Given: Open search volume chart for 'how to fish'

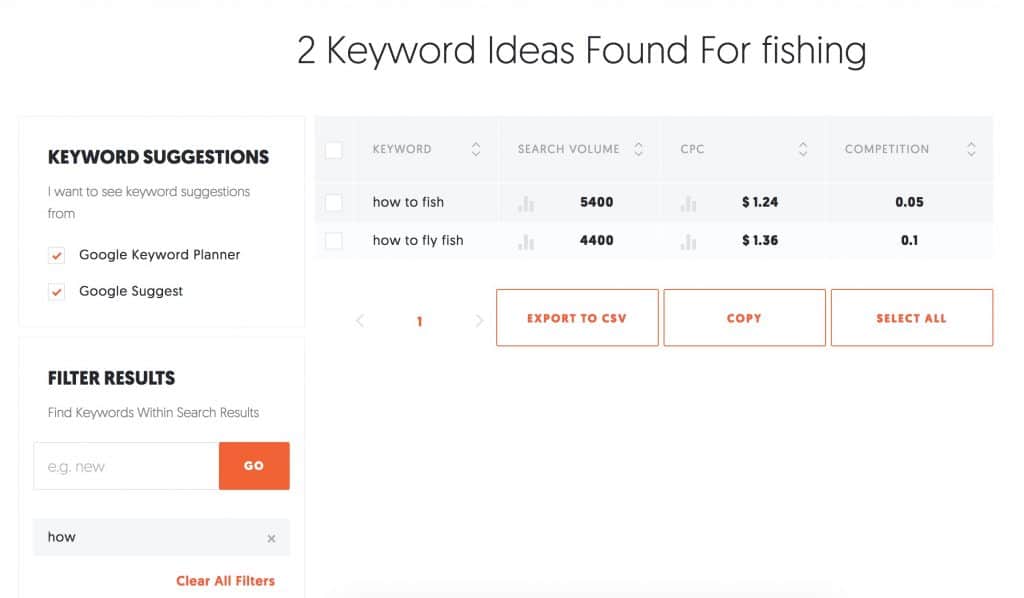Looking at the screenshot, I should pyautogui.click(x=526, y=204).
